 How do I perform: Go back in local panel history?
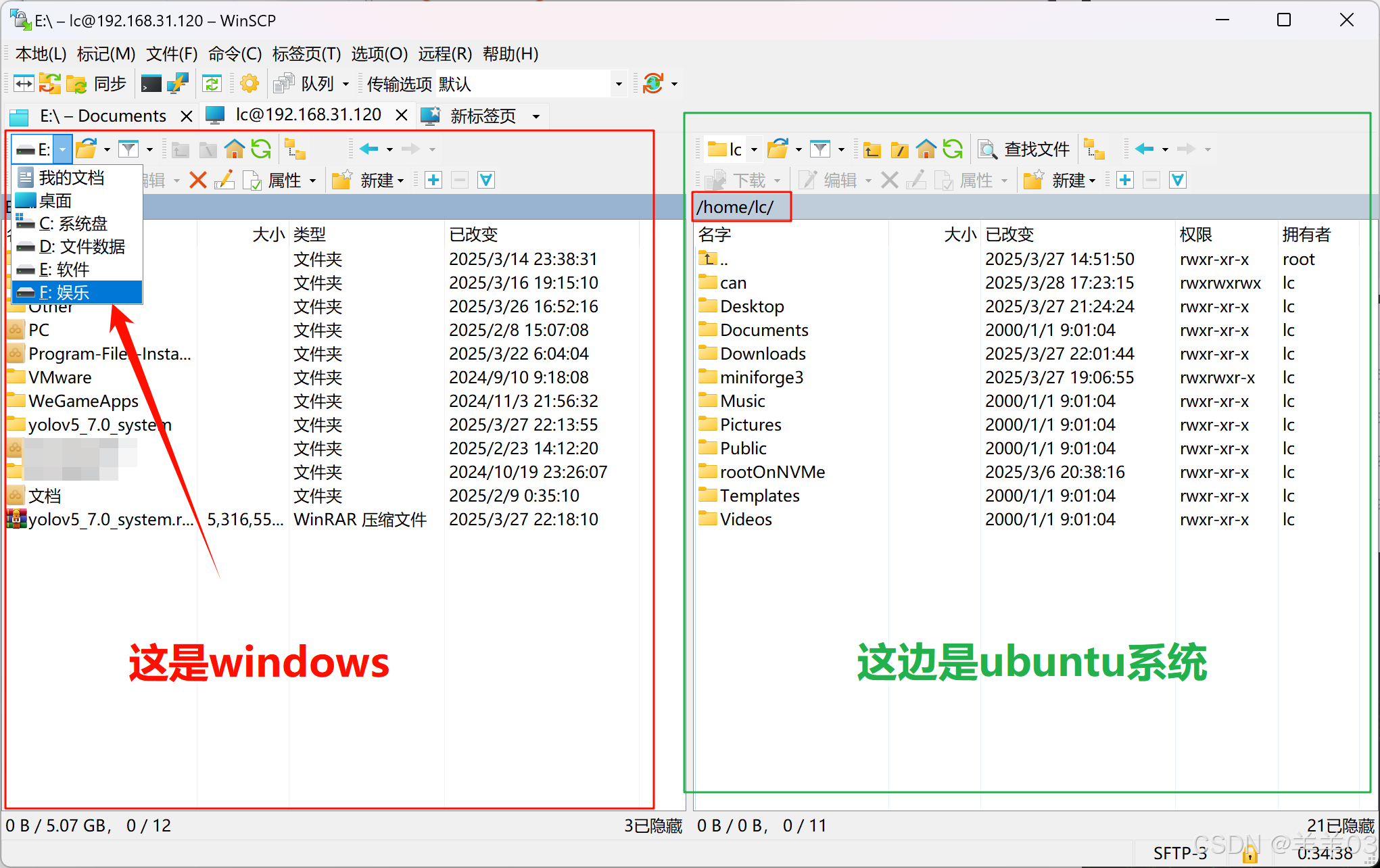coord(369,149)
